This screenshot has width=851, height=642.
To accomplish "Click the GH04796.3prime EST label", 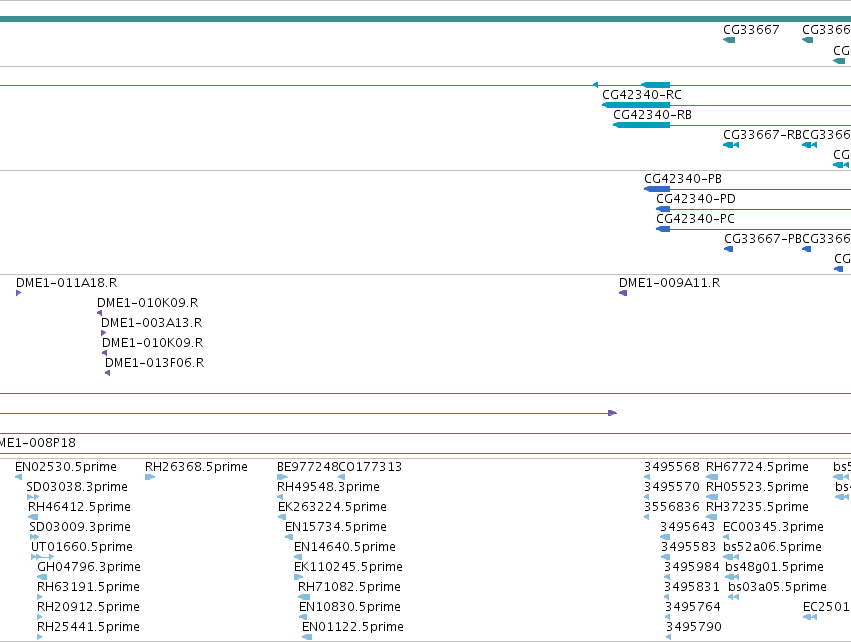I will [89, 567].
